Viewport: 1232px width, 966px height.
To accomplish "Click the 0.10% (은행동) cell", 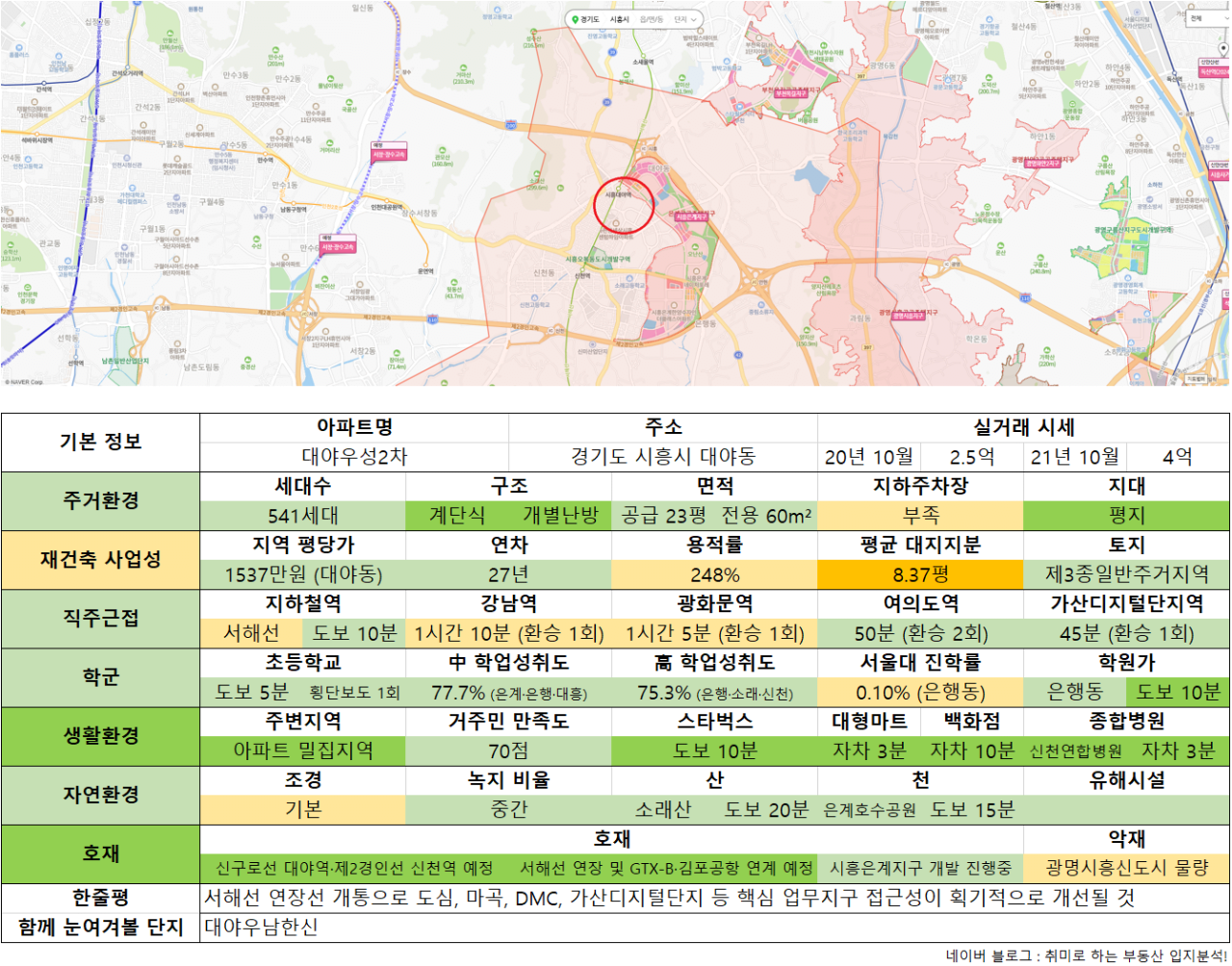I will pyautogui.click(x=920, y=693).
